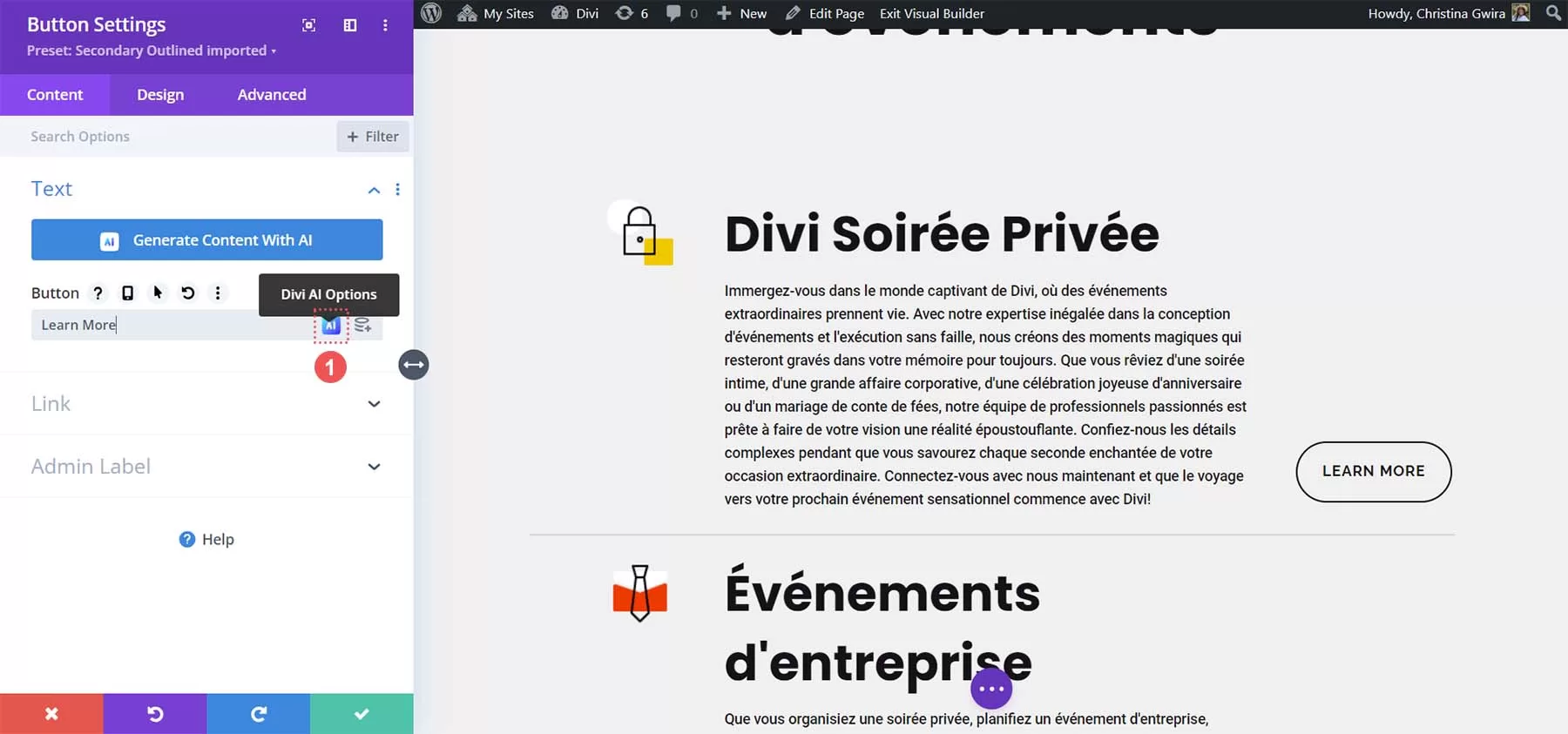Collapse the Text section chevron
The height and width of the screenshot is (734, 1568).
pos(374,190)
